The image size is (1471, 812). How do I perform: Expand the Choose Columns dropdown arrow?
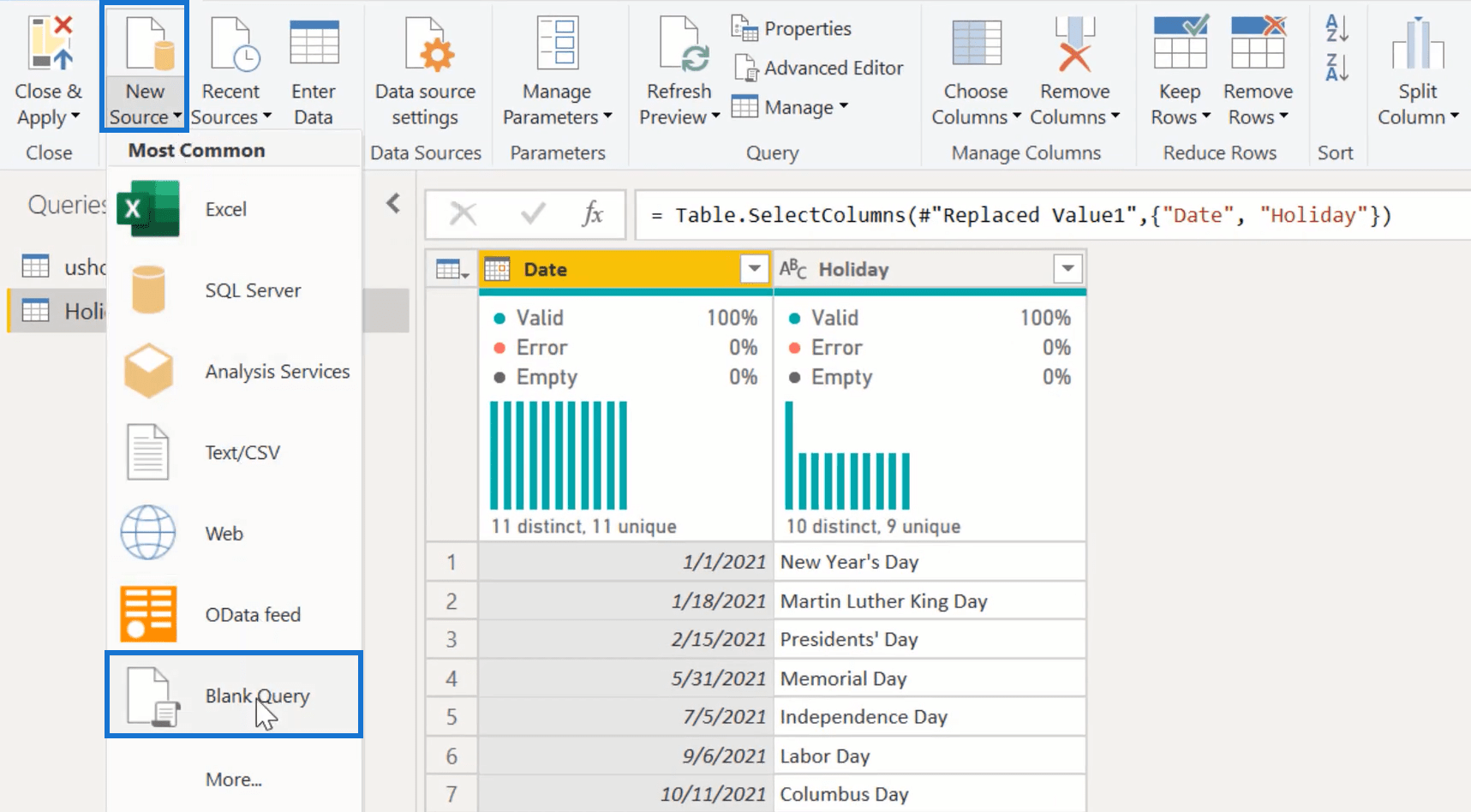[1017, 116]
